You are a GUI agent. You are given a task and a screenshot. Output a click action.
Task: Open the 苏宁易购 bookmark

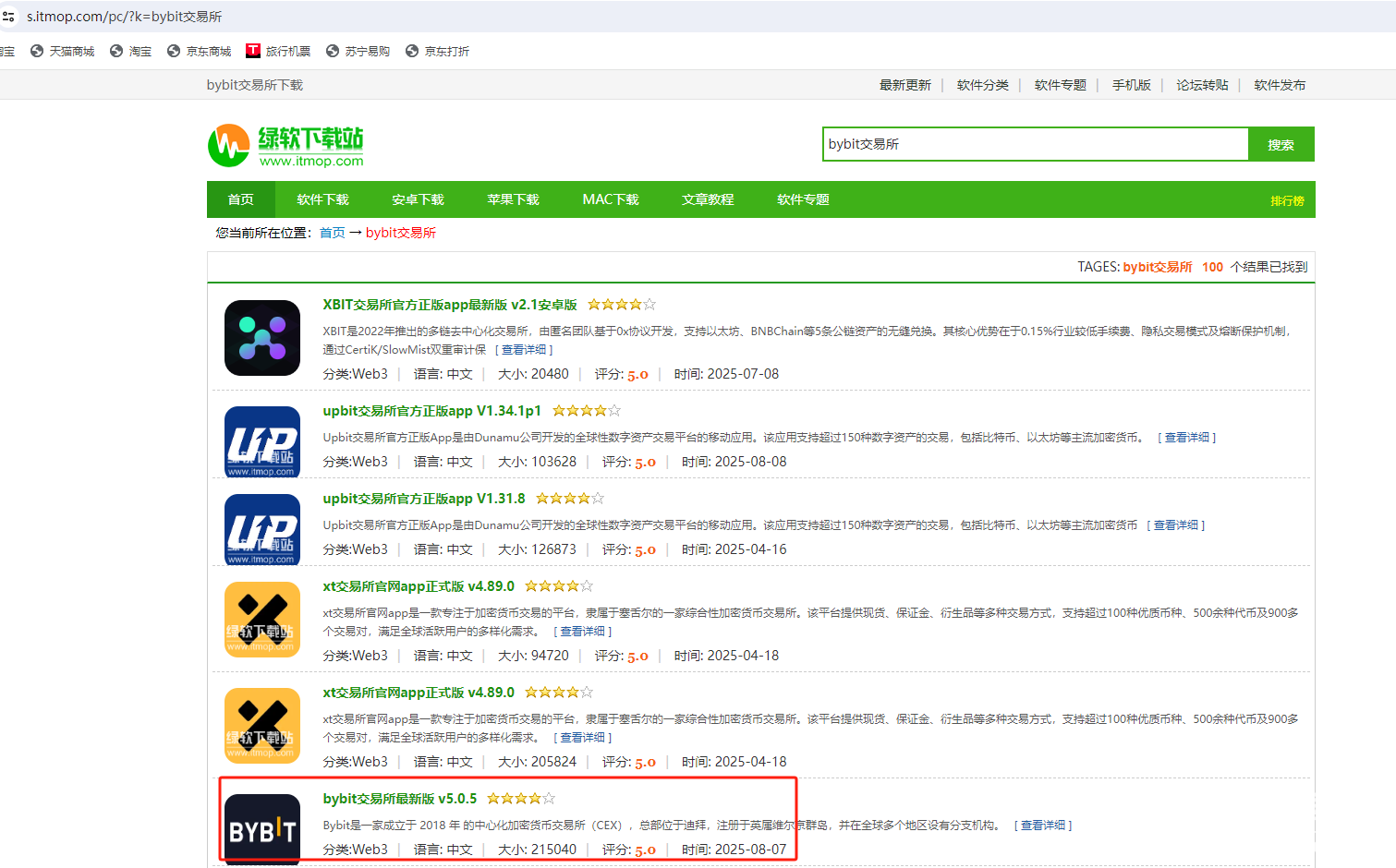[358, 52]
